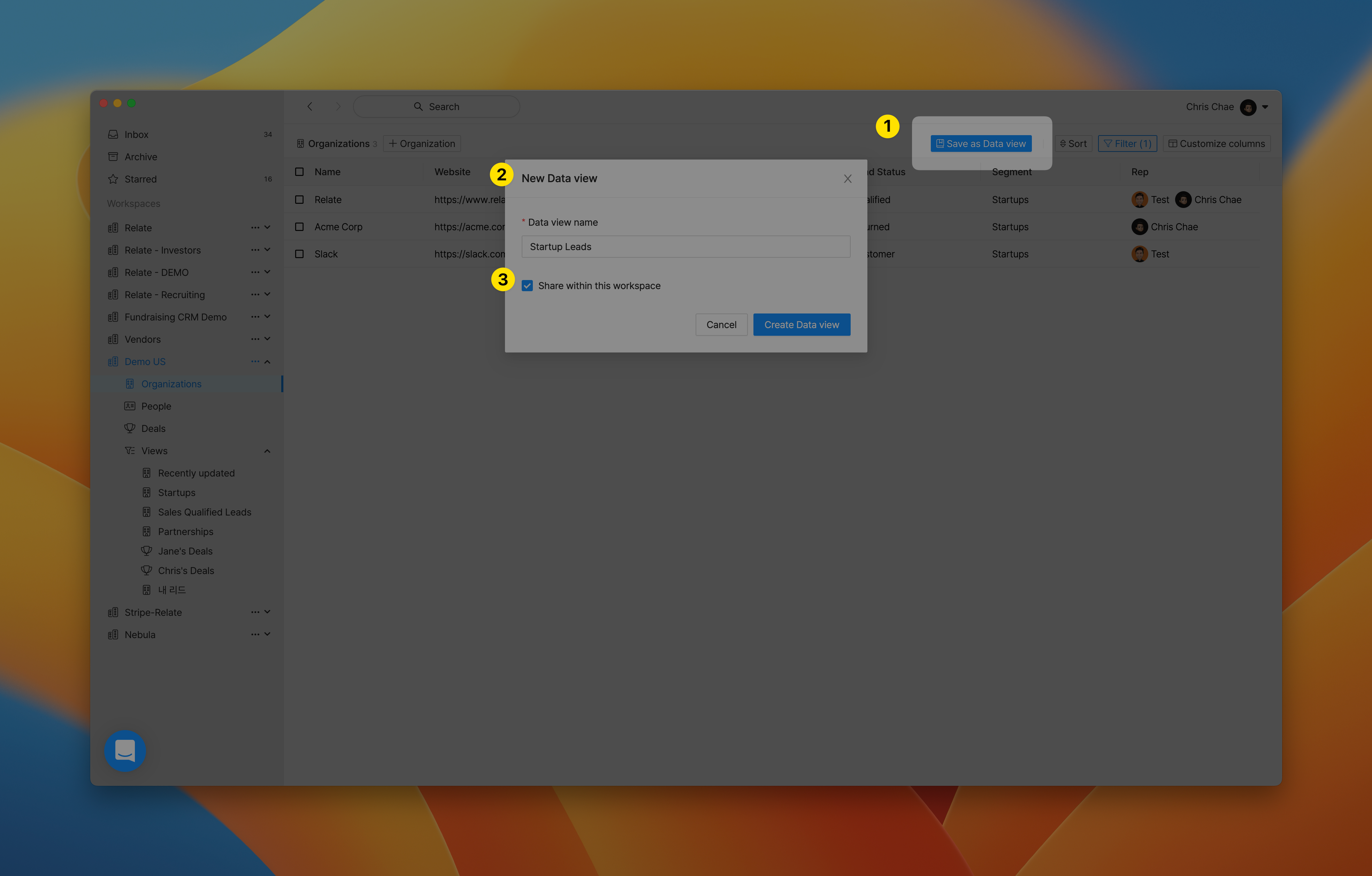Screen dimensions: 1372x876
Task: Uncheck Share within this workspace
Action: pos(527,286)
